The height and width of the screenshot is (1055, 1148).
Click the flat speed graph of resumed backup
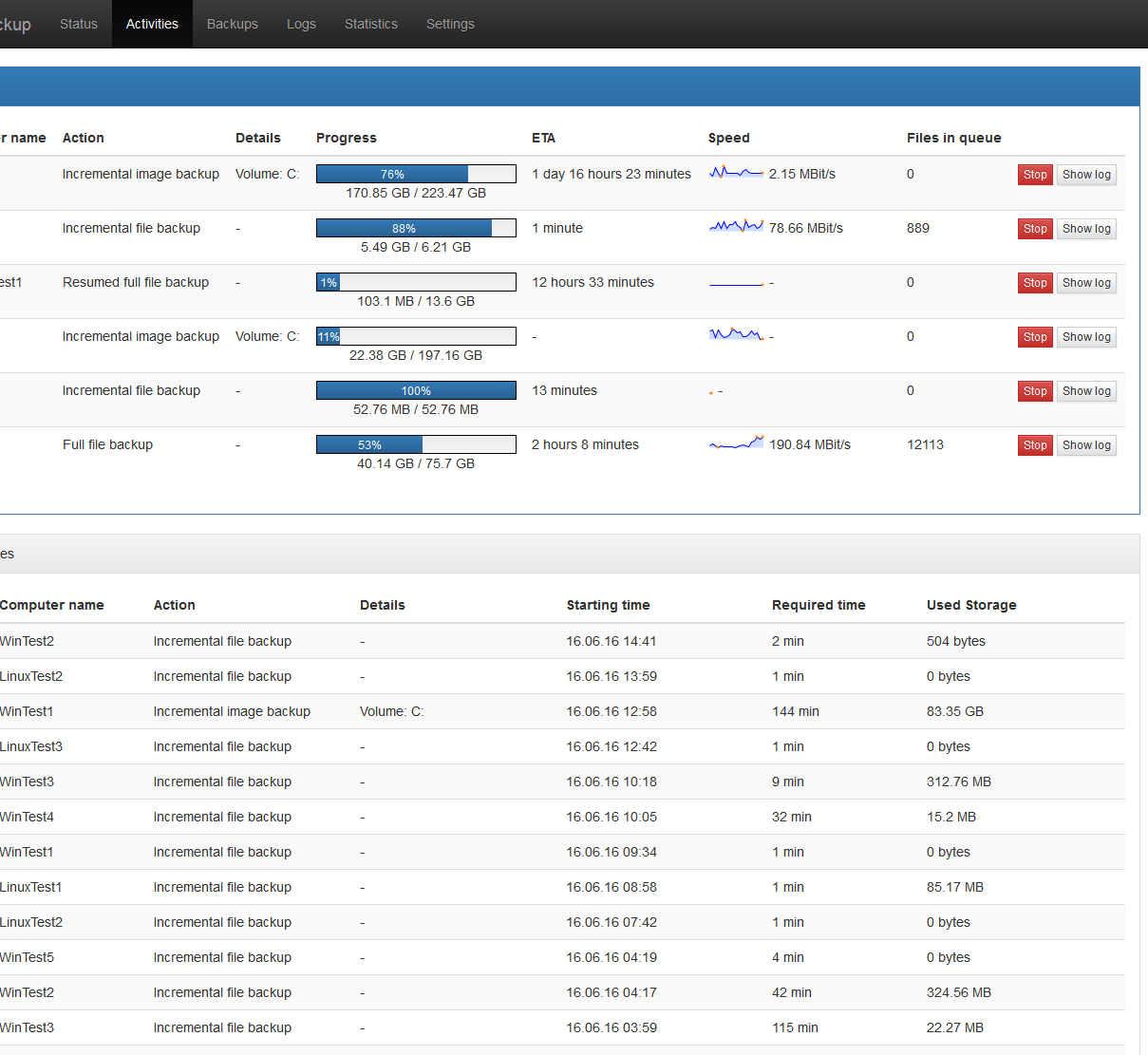736,283
